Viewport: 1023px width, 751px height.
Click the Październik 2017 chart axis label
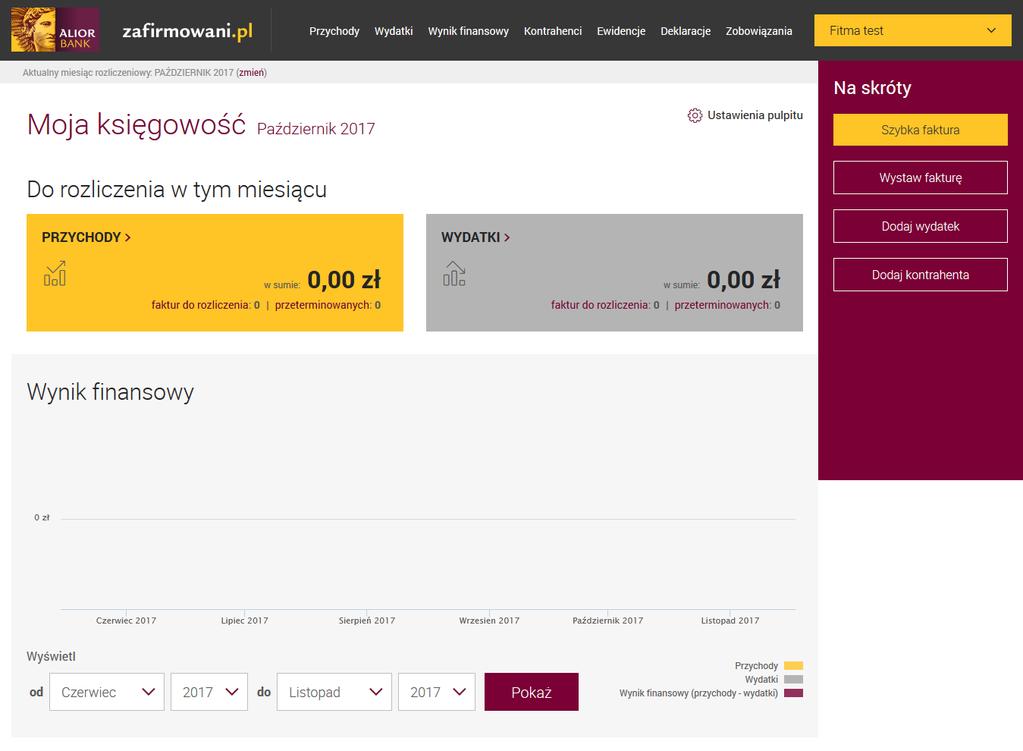pos(607,621)
